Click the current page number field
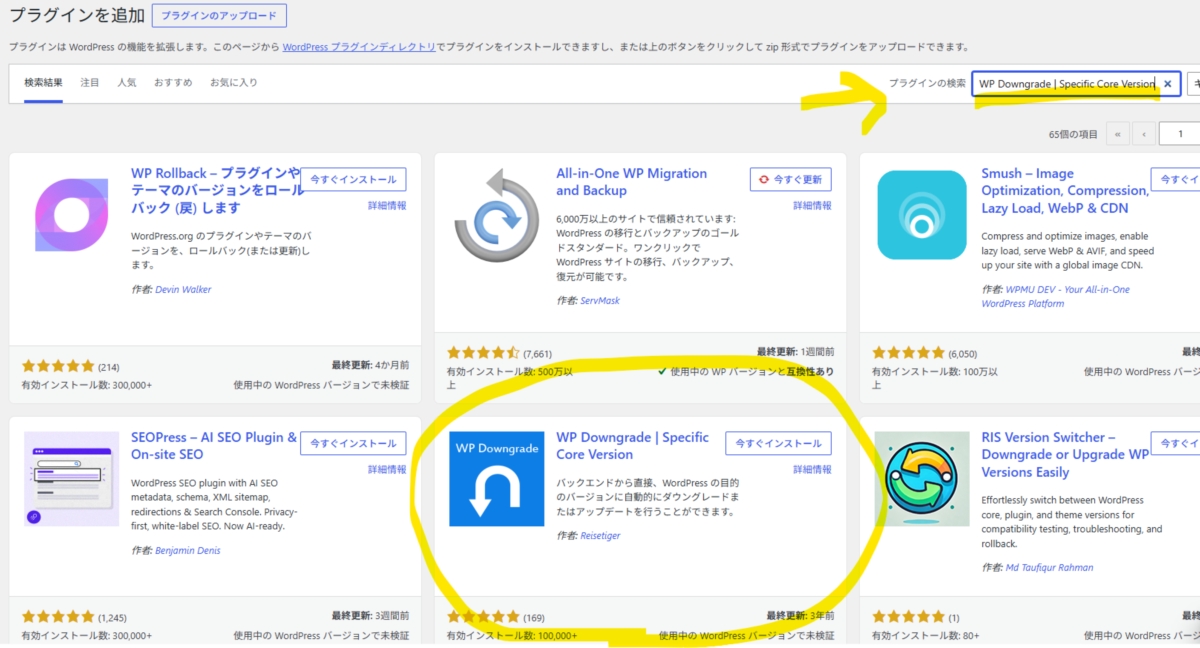Screen dimensions: 1200x648 coord(1180,134)
